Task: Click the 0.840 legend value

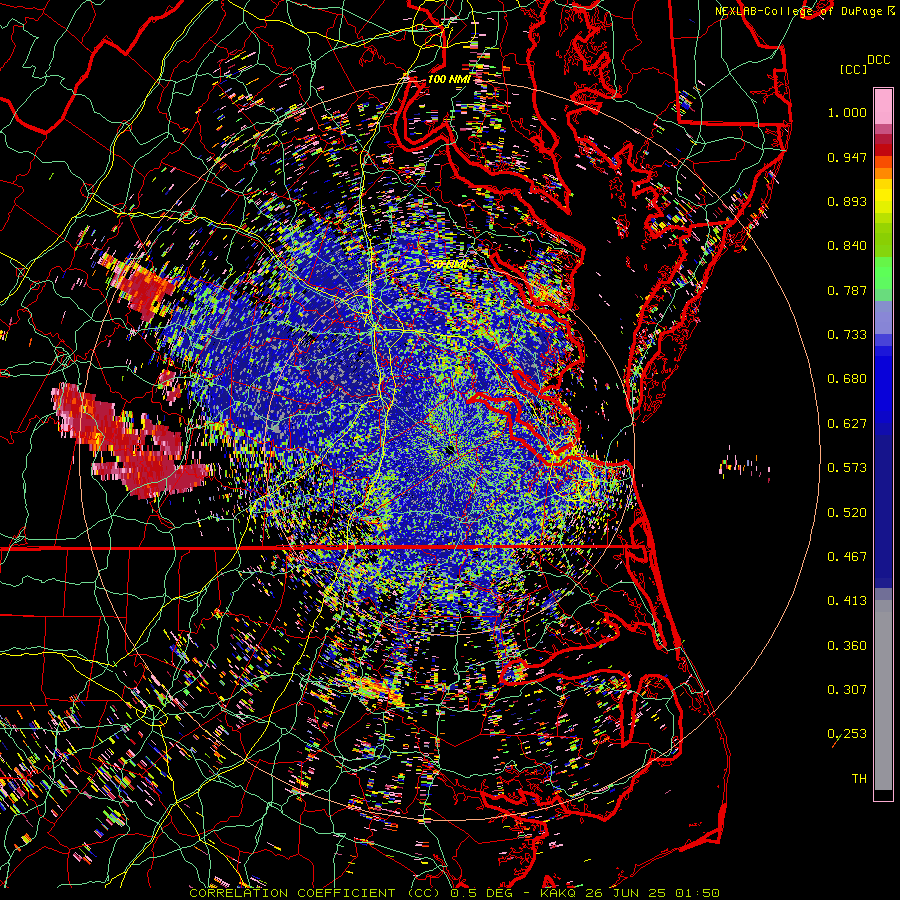Action: 847,246
